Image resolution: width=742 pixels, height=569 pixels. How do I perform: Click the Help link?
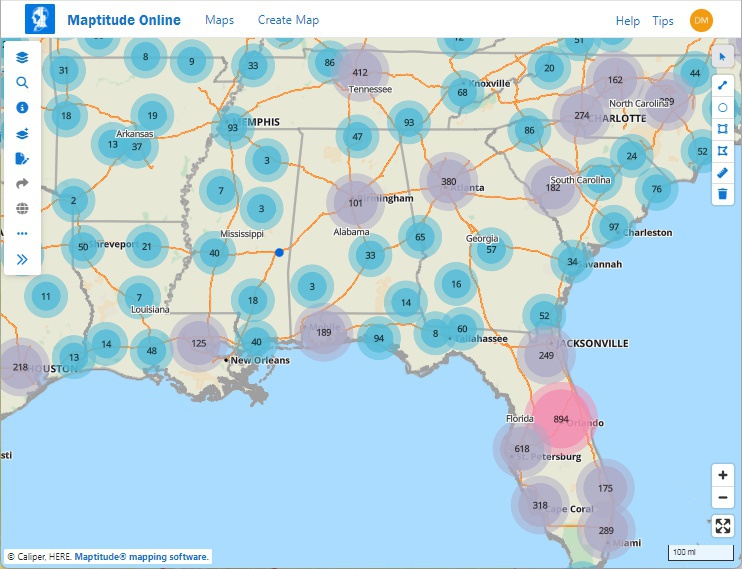point(627,21)
